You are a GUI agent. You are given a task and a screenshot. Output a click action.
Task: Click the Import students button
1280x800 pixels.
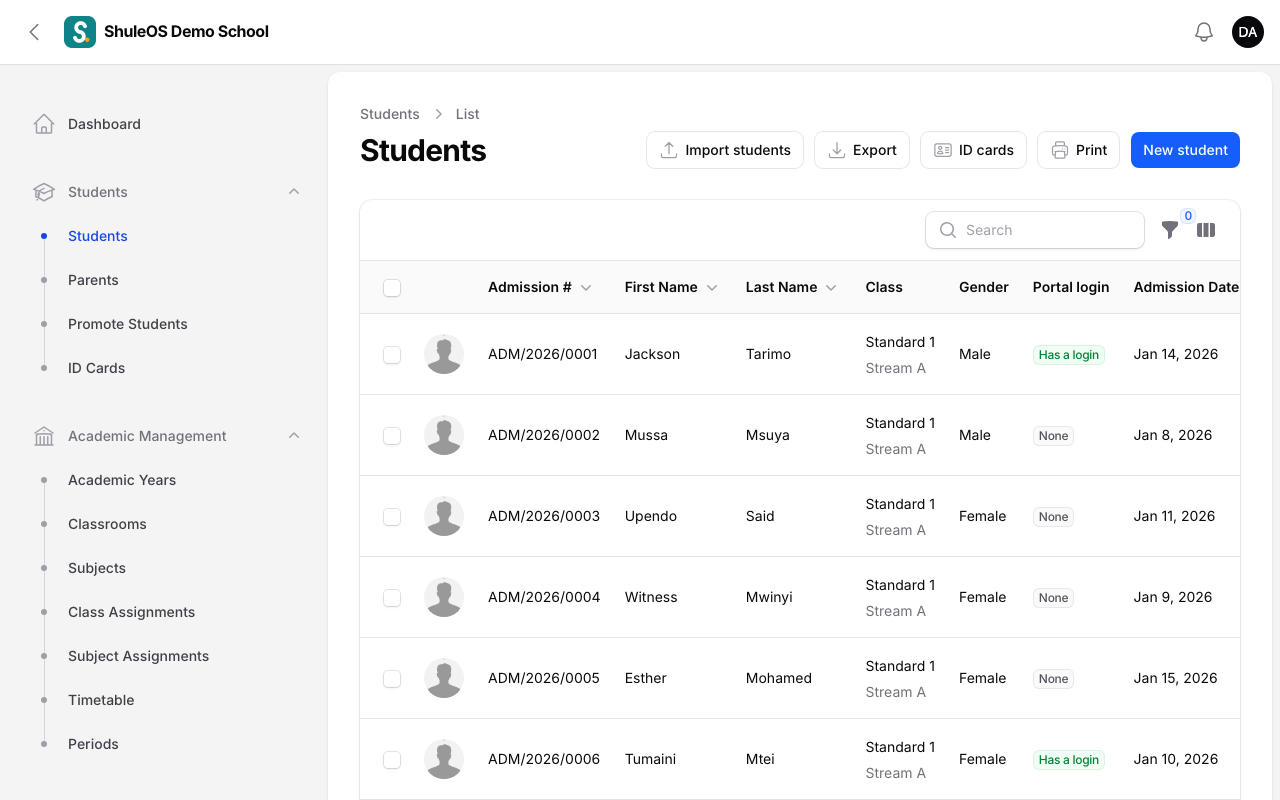click(725, 150)
